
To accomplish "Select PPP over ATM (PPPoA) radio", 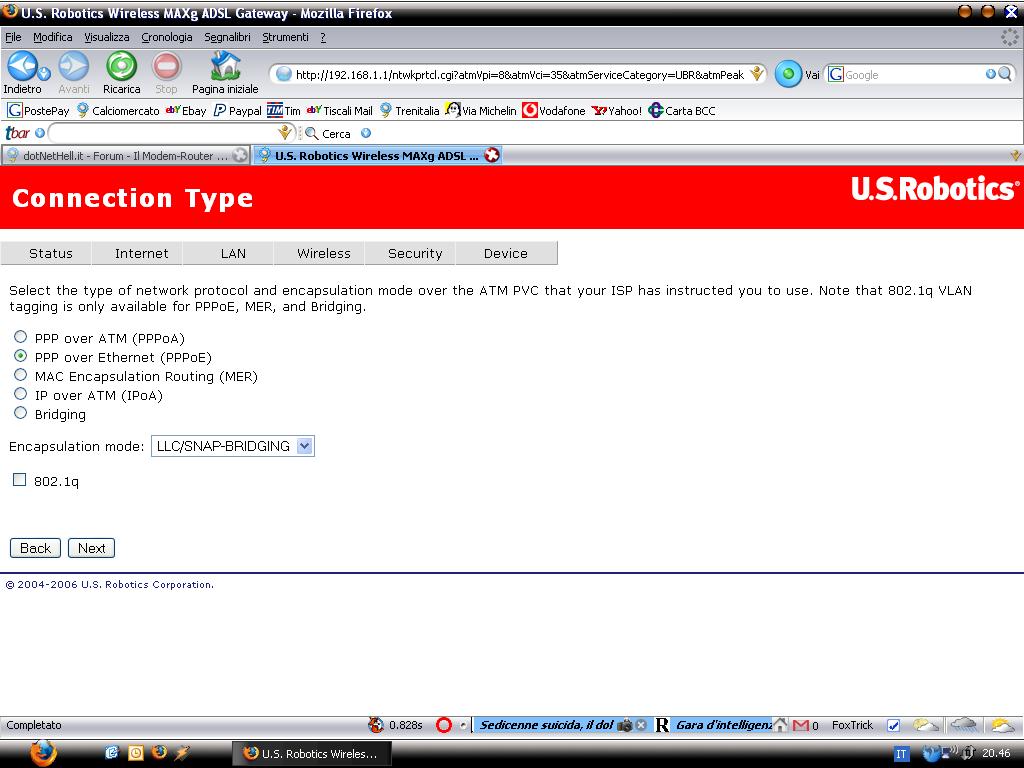I will pos(20,337).
